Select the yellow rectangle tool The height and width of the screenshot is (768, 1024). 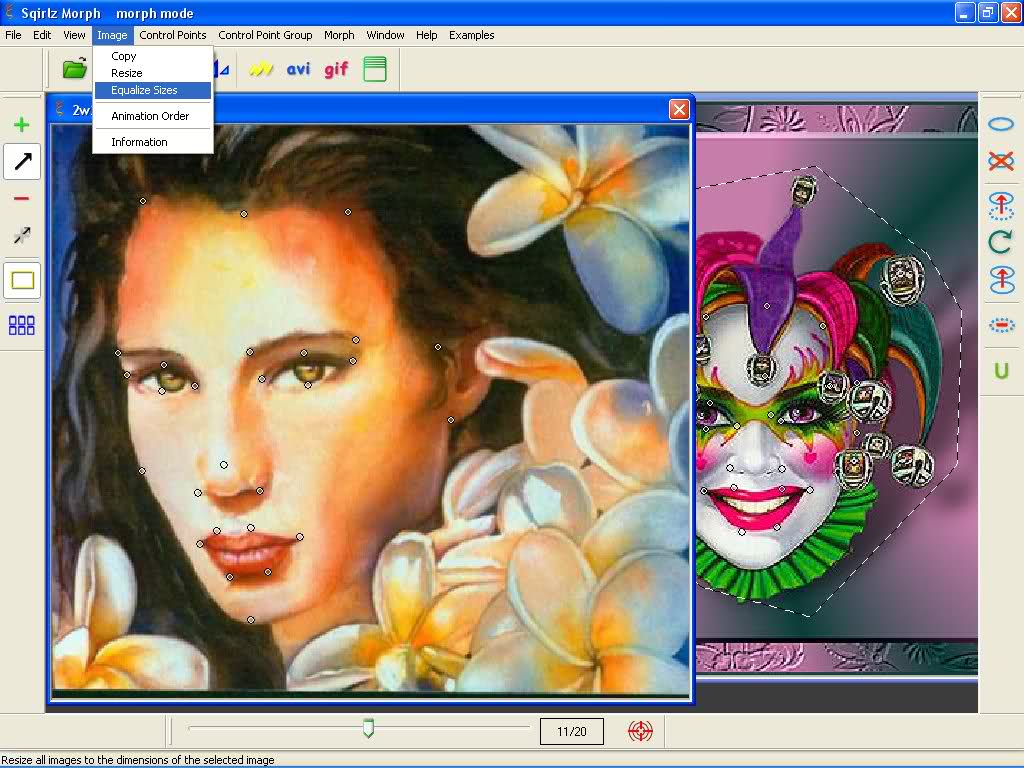click(22, 281)
